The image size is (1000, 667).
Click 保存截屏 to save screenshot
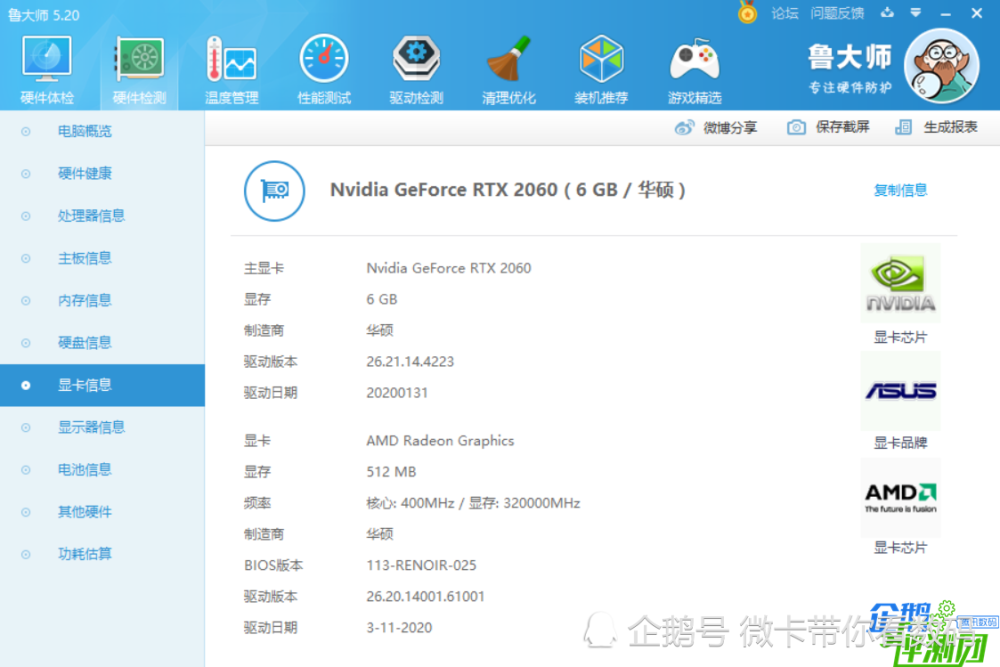(828, 127)
